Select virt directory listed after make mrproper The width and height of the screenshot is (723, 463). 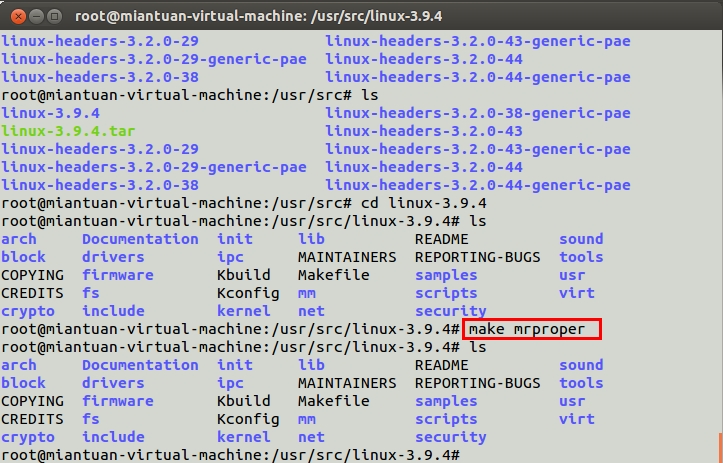tap(576, 419)
